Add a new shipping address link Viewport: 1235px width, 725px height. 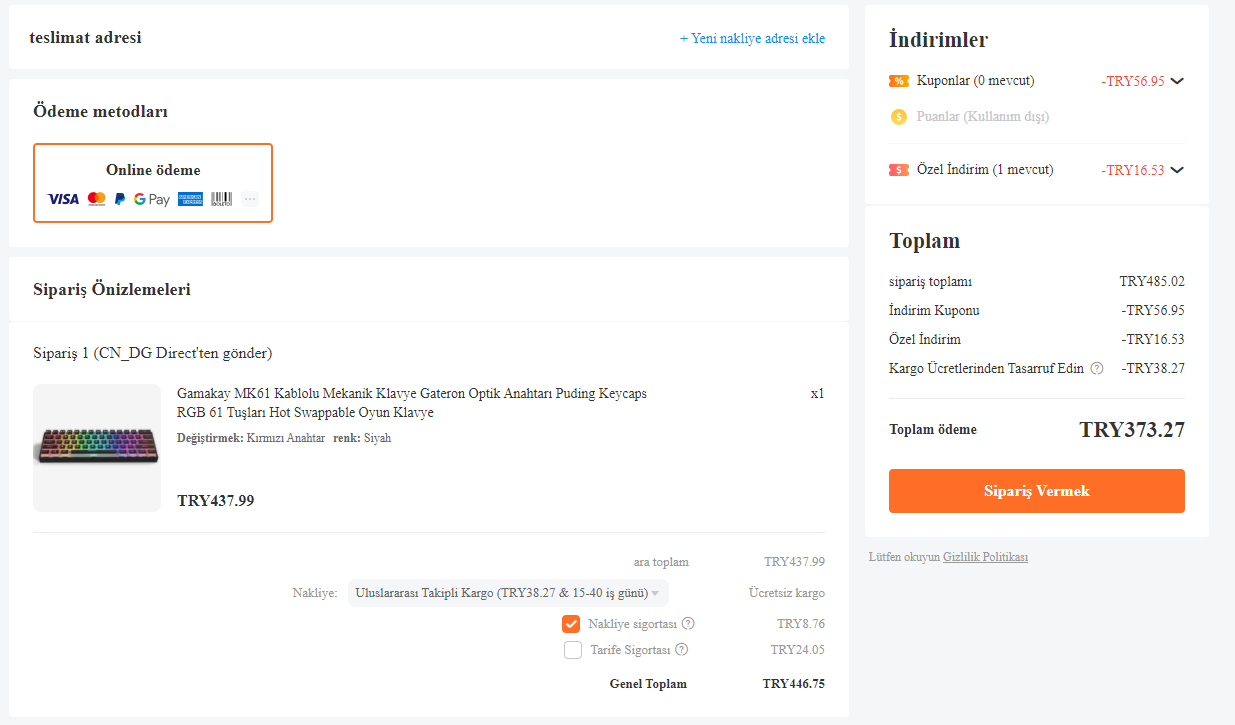point(752,38)
